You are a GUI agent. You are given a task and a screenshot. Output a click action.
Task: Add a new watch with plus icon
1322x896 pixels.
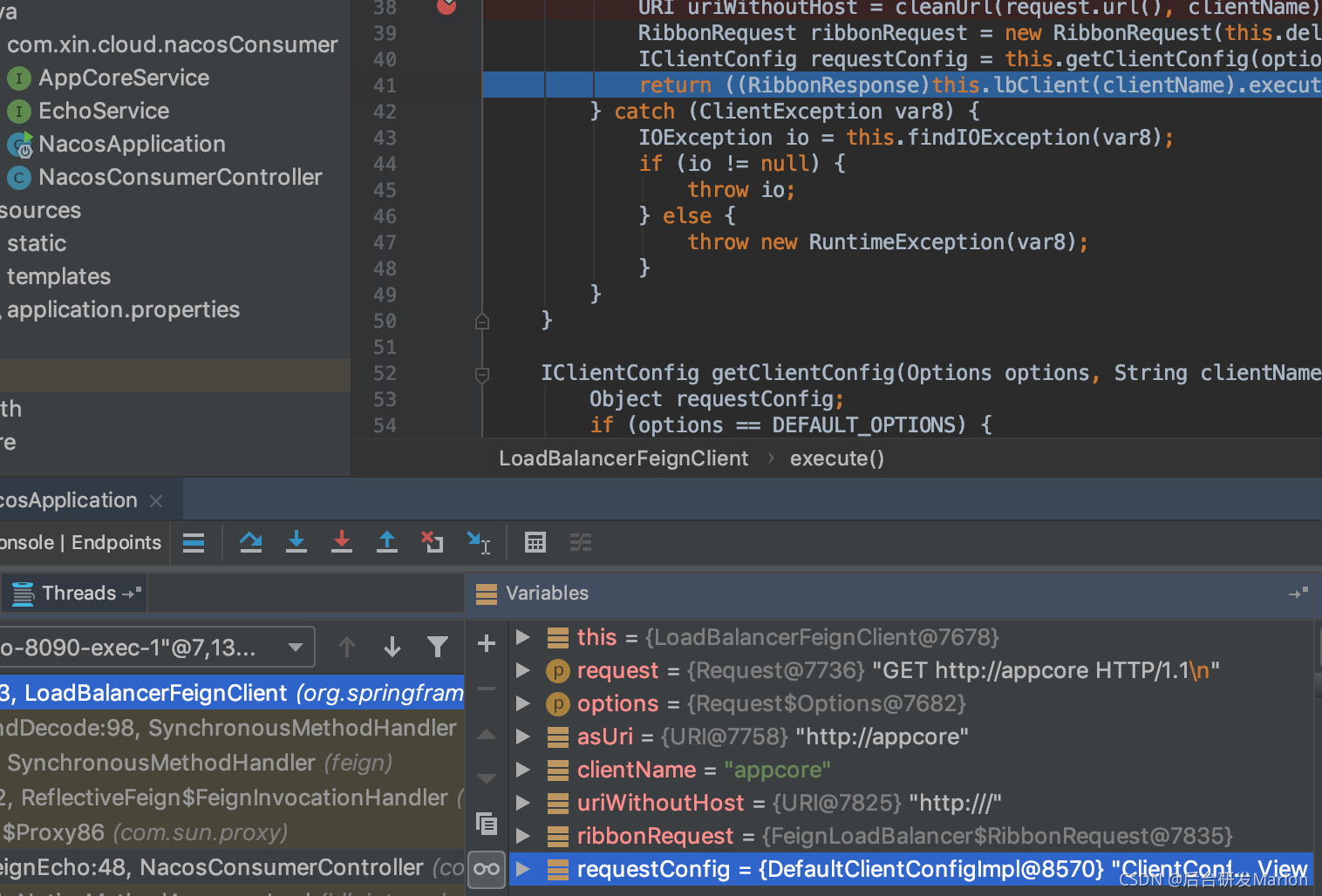(x=487, y=644)
